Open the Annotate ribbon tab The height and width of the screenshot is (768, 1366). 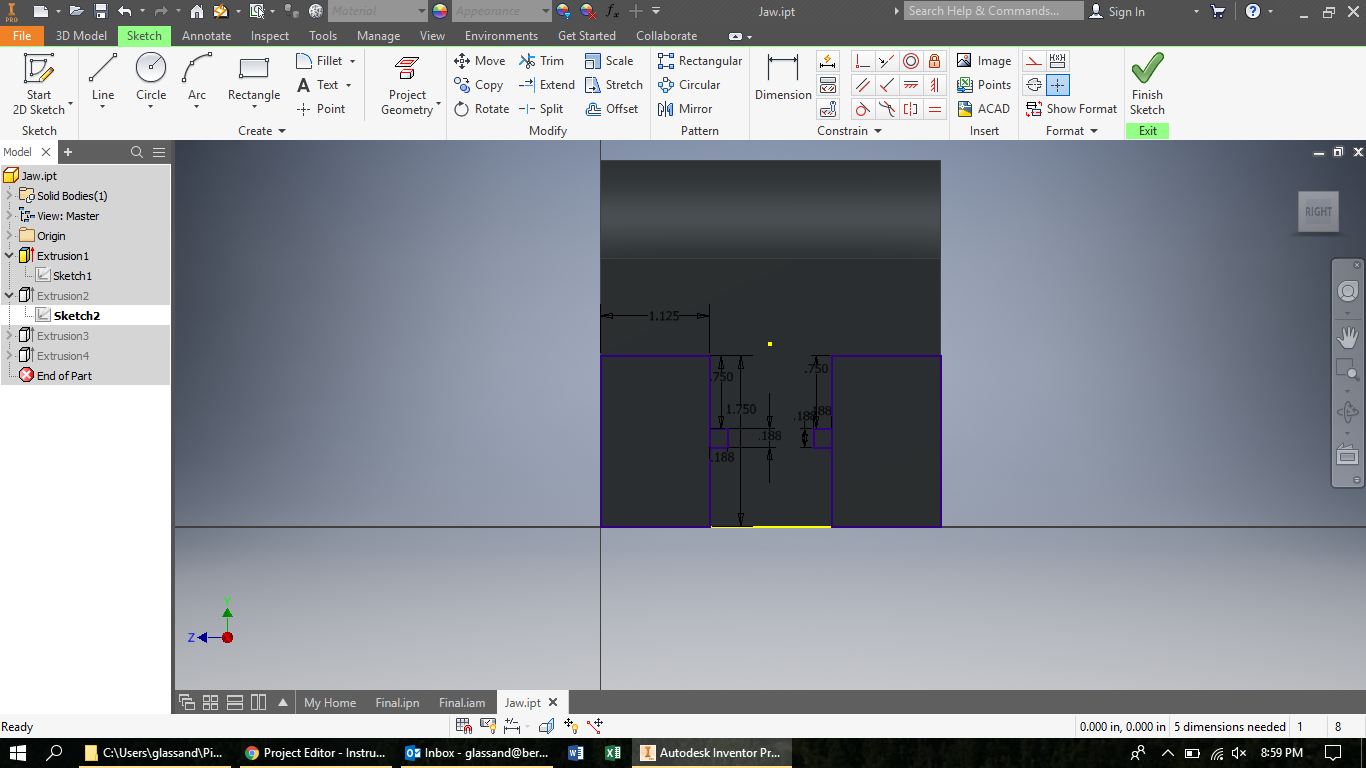[x=206, y=36]
